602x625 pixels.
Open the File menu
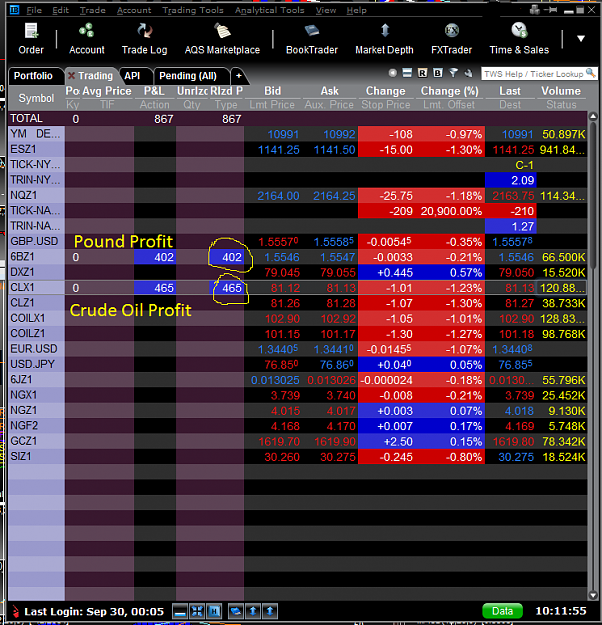34,10
